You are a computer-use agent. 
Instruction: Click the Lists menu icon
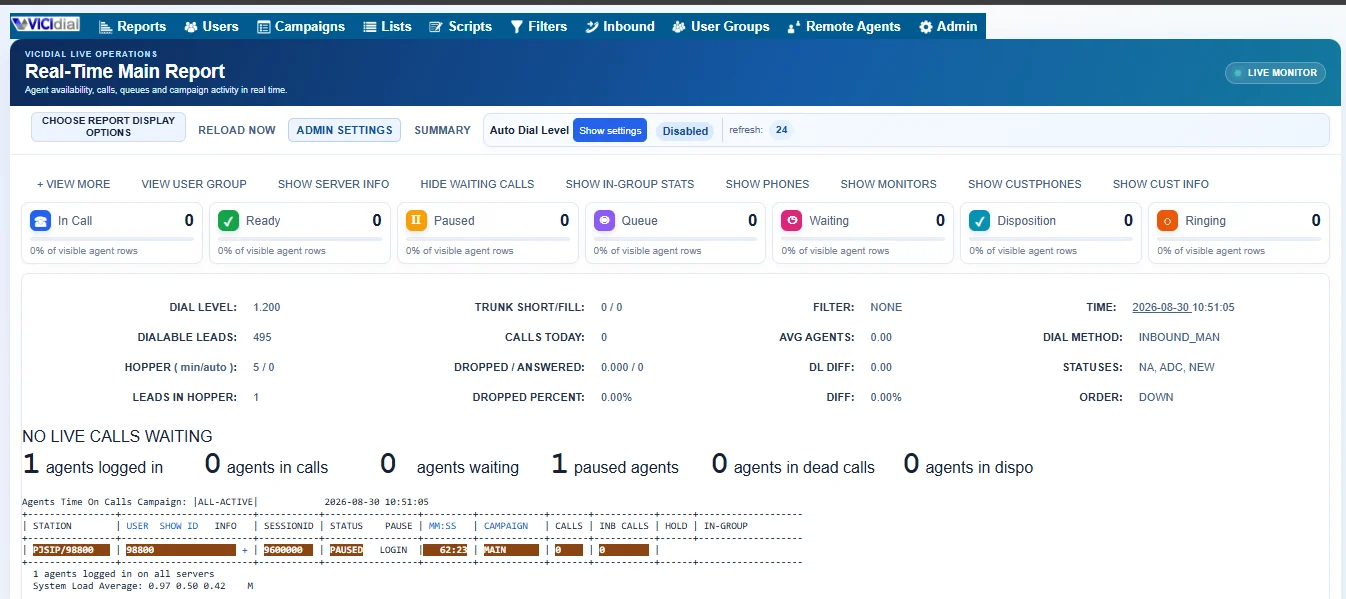[370, 27]
